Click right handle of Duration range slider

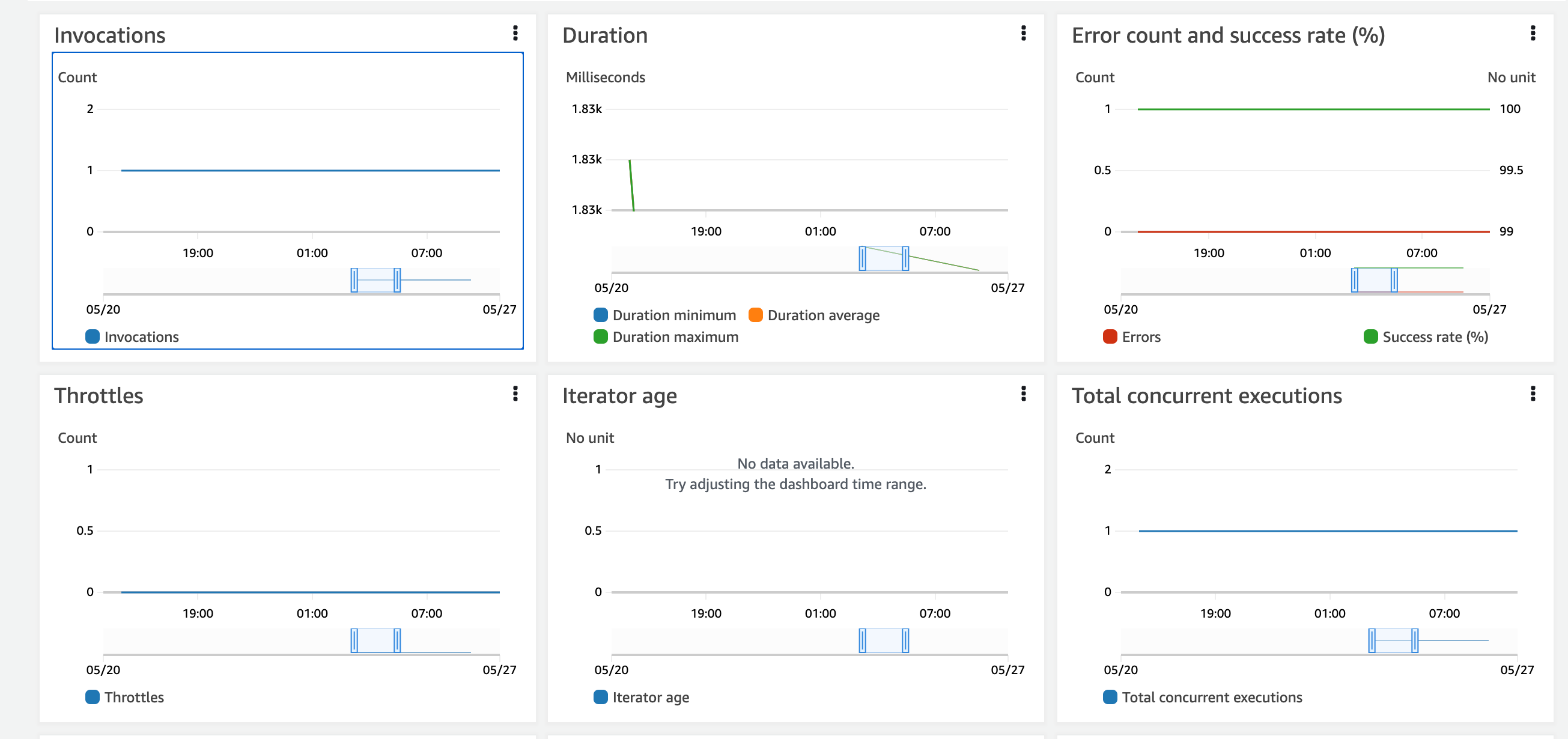point(905,259)
